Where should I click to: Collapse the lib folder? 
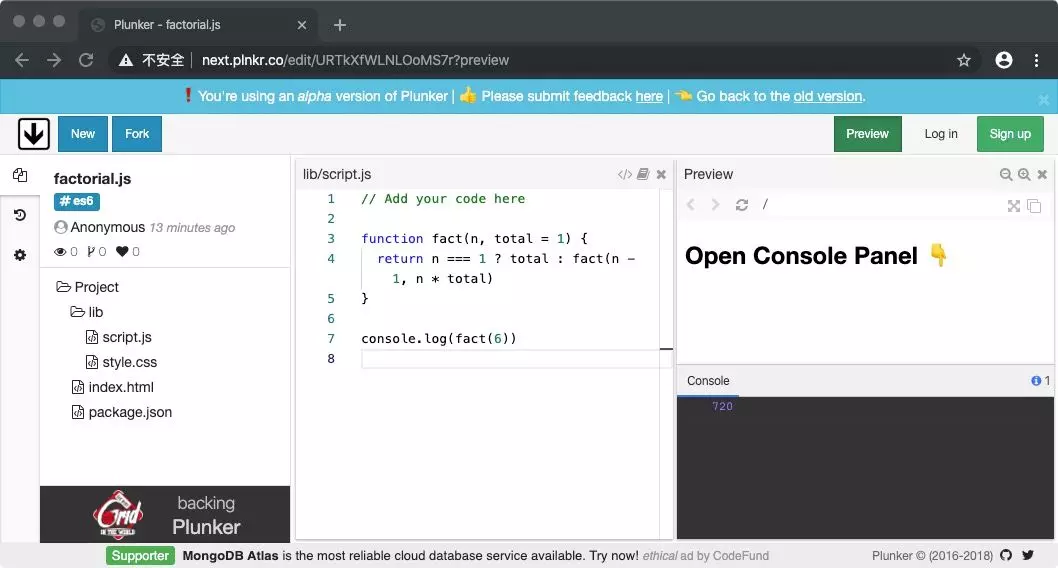click(x=87, y=312)
